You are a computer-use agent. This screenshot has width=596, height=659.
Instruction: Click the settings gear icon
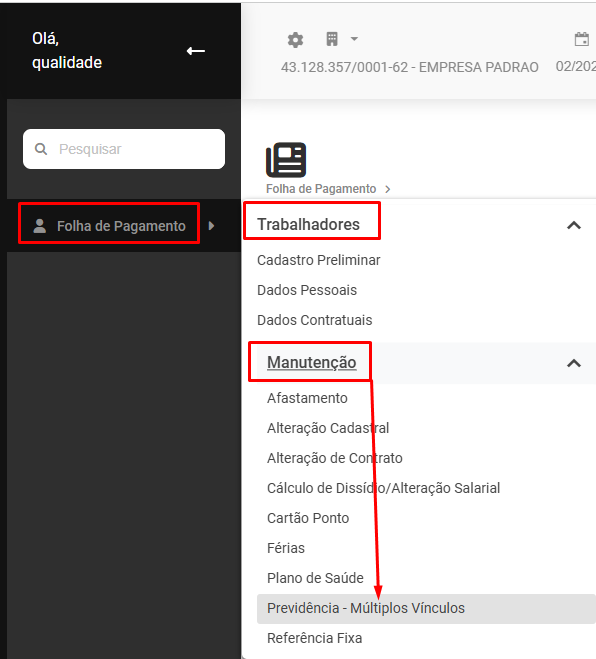295,40
